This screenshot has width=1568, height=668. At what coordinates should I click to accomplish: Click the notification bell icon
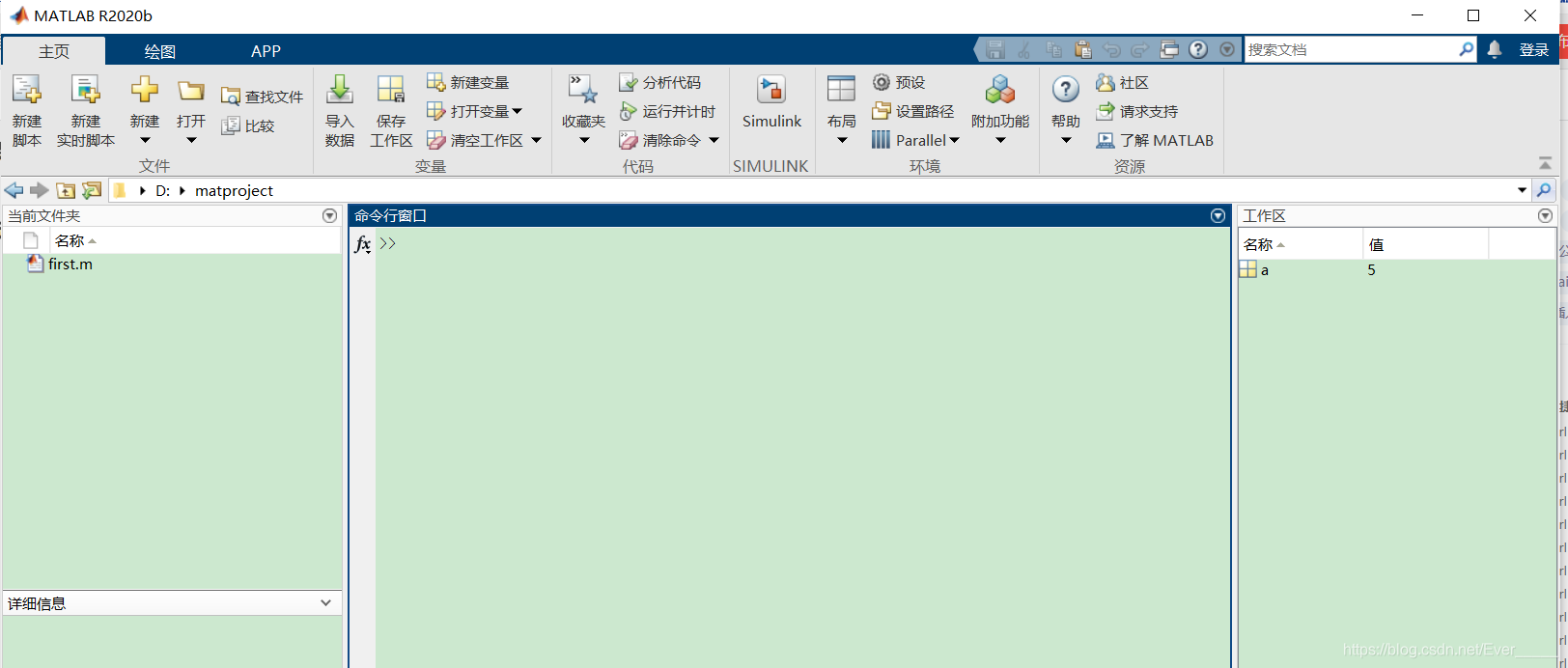click(1495, 49)
